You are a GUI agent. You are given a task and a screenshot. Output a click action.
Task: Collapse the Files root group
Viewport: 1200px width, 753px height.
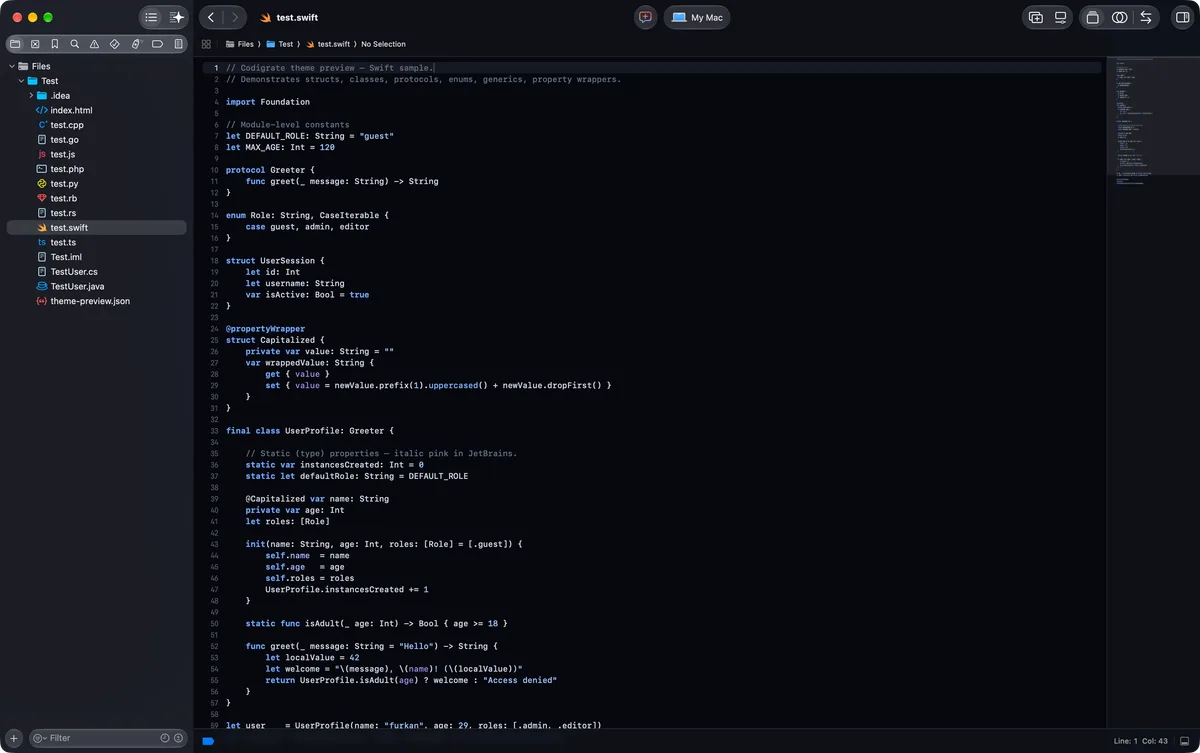coord(11,66)
